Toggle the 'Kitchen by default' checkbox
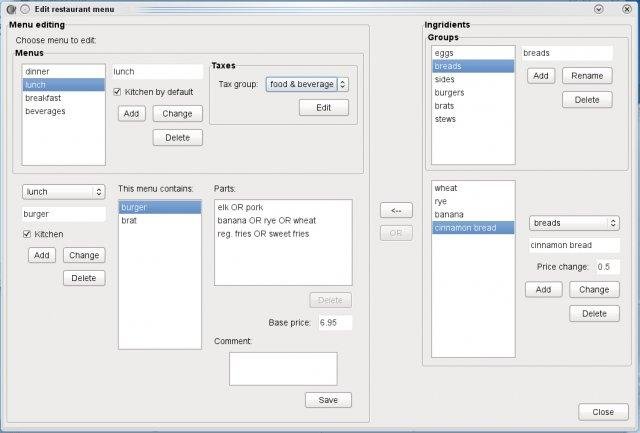 (118, 92)
